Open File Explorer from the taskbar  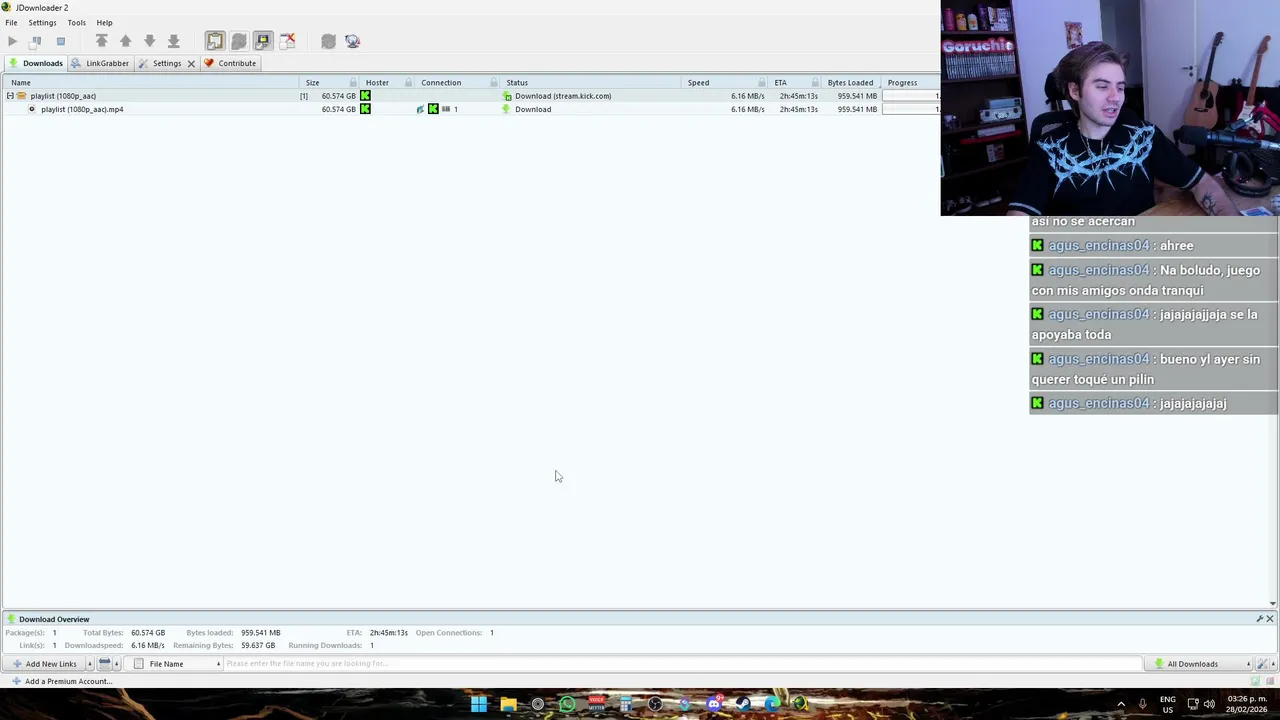click(508, 704)
